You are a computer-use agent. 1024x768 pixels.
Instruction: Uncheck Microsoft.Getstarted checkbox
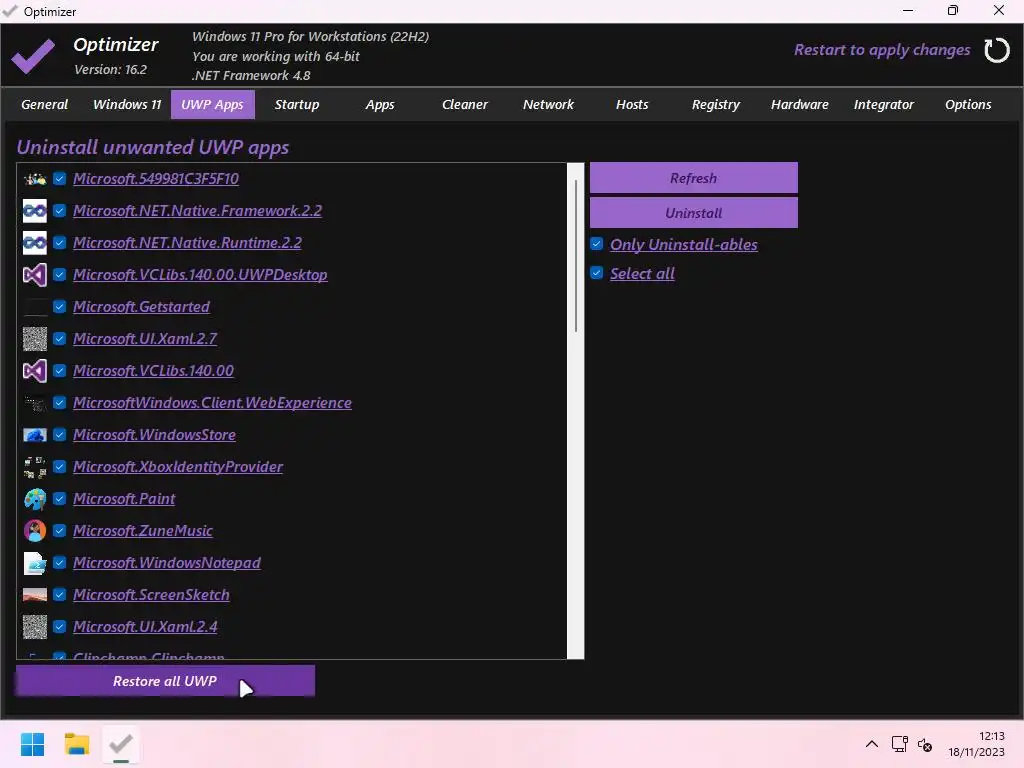59,306
